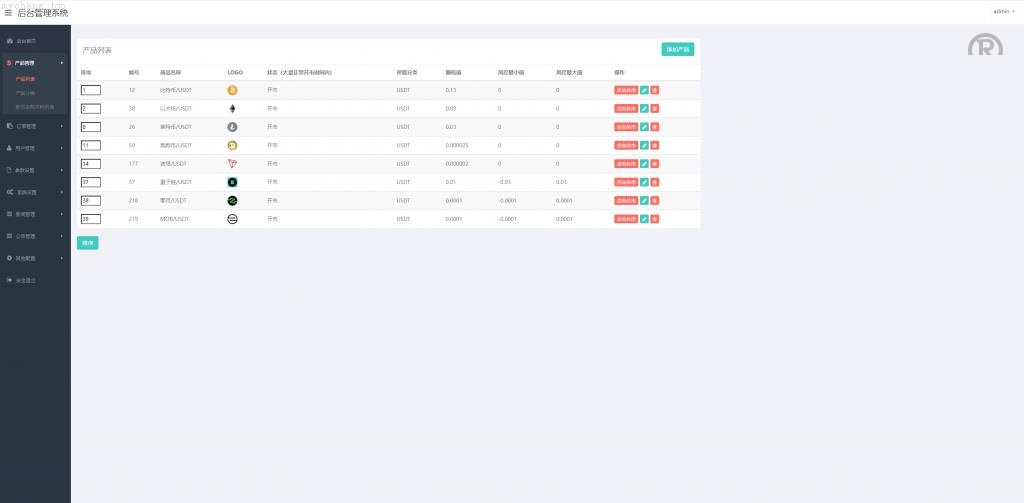1024x503 pixels.
Task: Click the edit pencil icon for Bitcoin/USDT row
Action: [x=644, y=90]
